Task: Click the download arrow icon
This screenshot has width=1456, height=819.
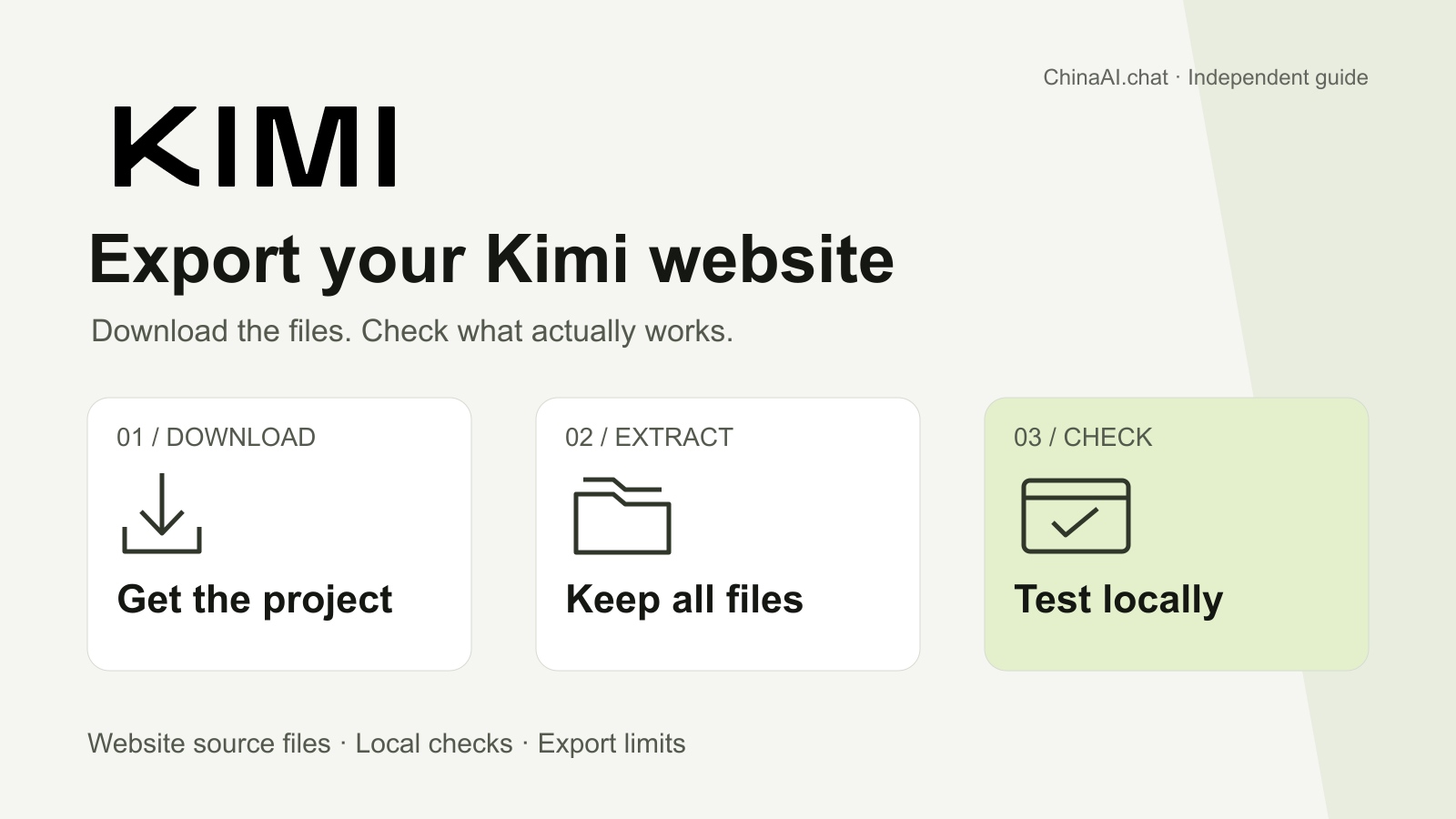Action: pos(162,513)
